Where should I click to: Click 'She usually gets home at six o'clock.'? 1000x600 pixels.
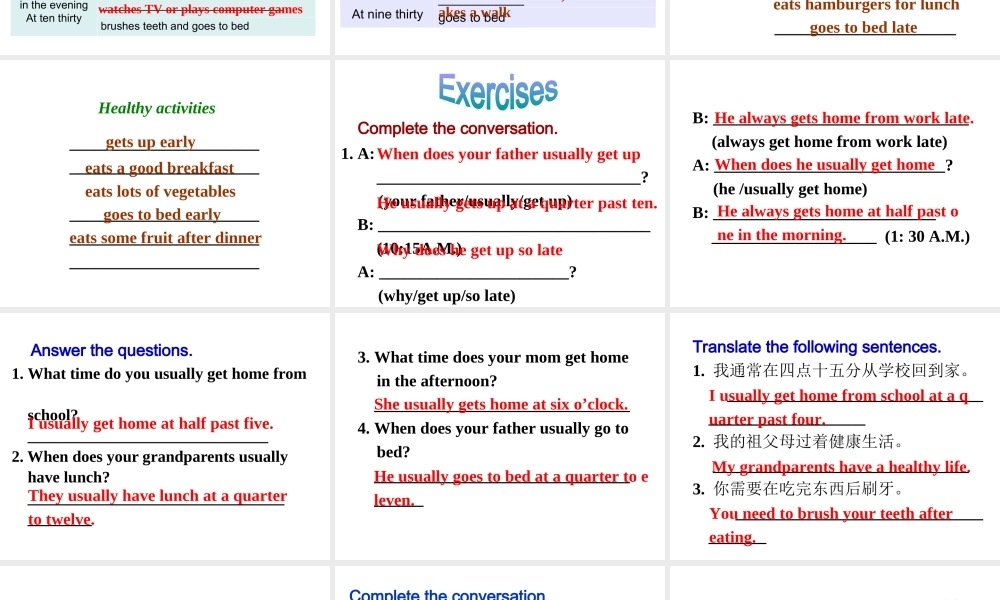tap(501, 404)
